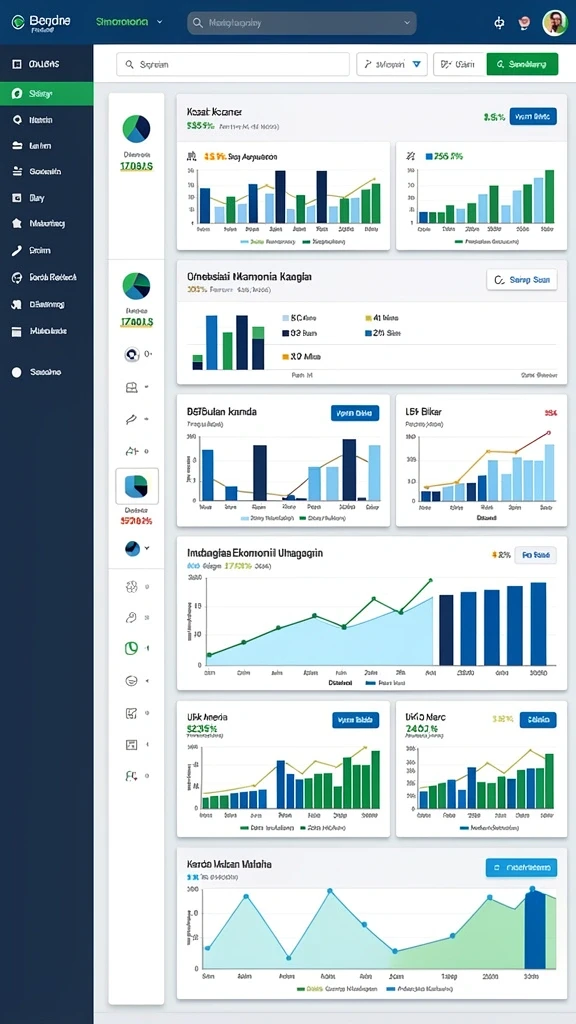Click the blue button in the first chart card header

point(533,117)
